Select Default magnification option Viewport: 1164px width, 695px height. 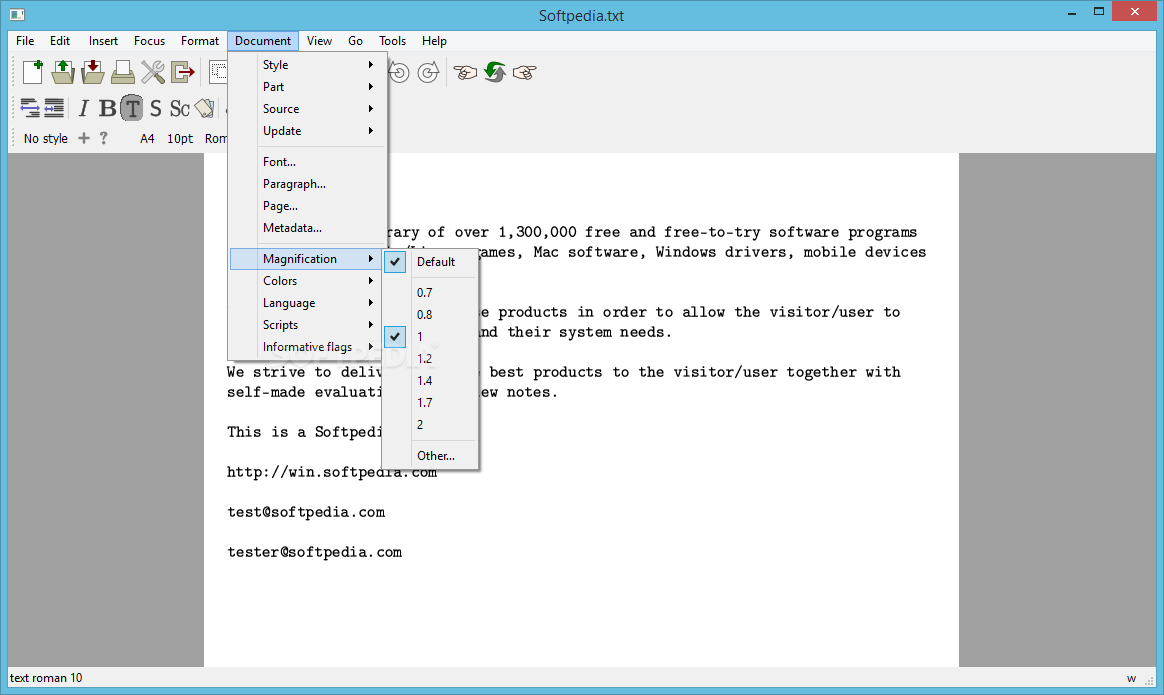coord(431,261)
